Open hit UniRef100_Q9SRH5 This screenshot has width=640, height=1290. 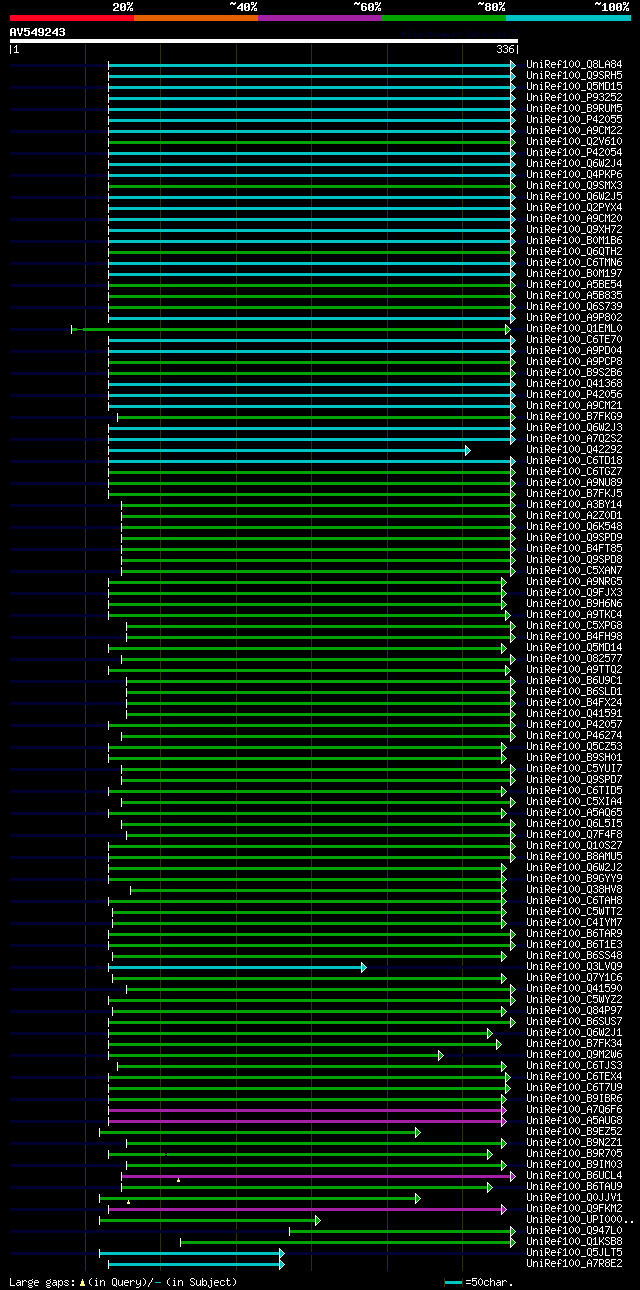574,76
